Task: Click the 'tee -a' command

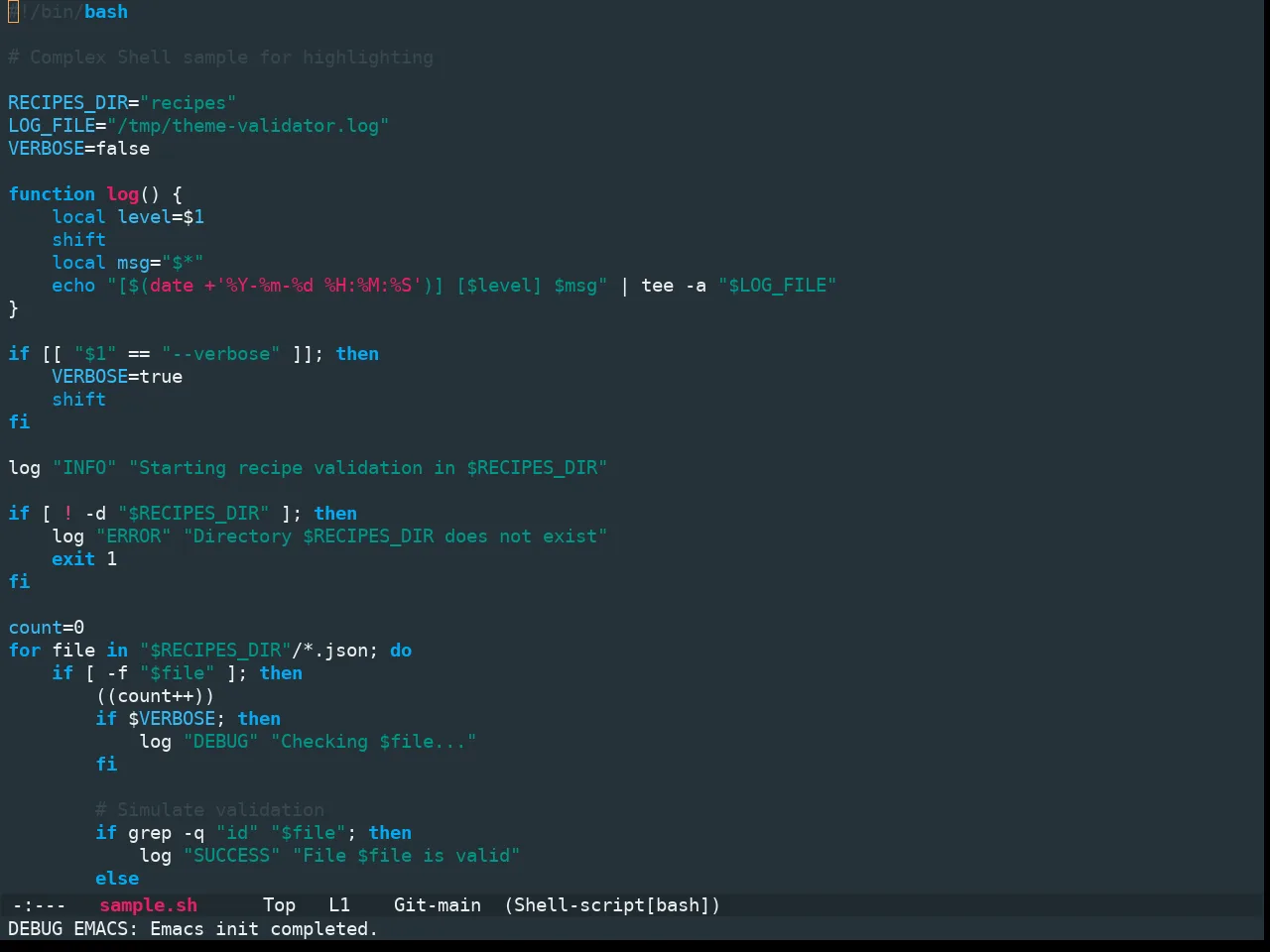Action: pyautogui.click(x=674, y=286)
